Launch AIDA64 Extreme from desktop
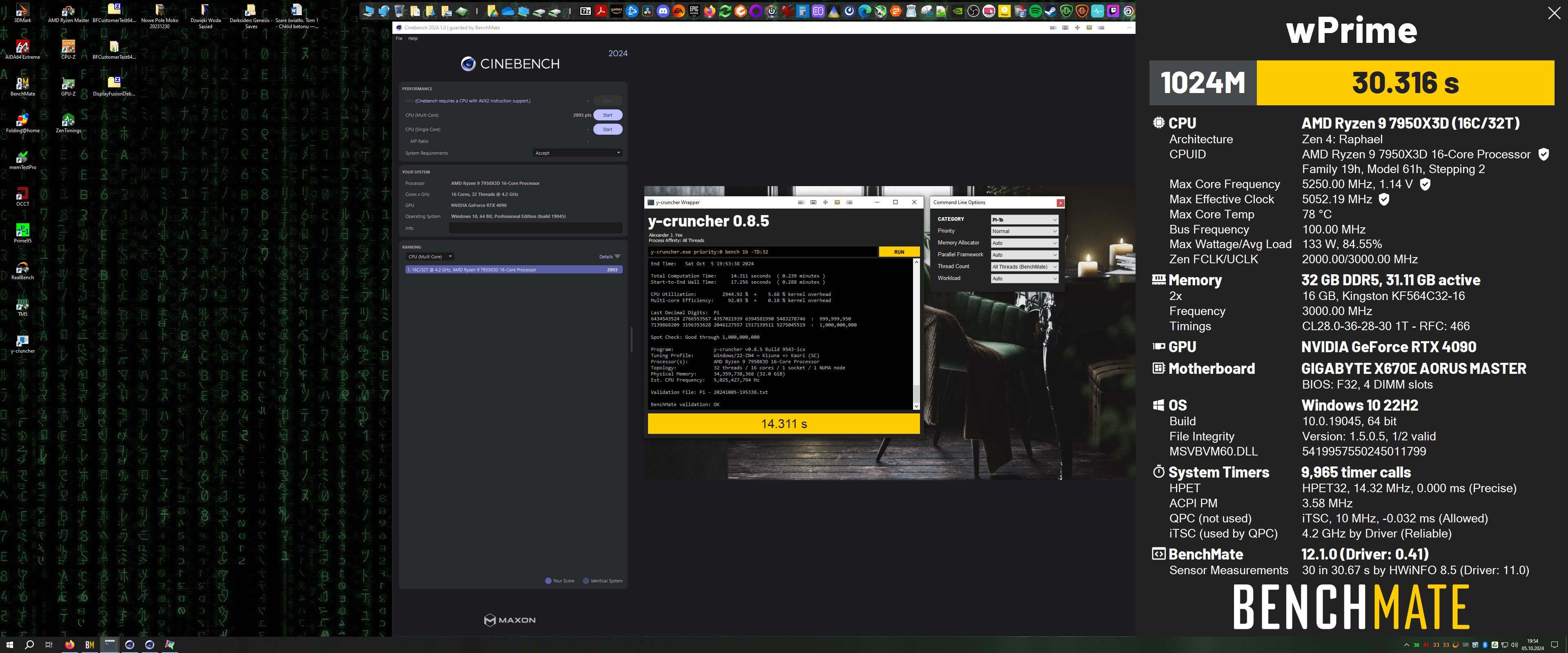 (x=22, y=49)
